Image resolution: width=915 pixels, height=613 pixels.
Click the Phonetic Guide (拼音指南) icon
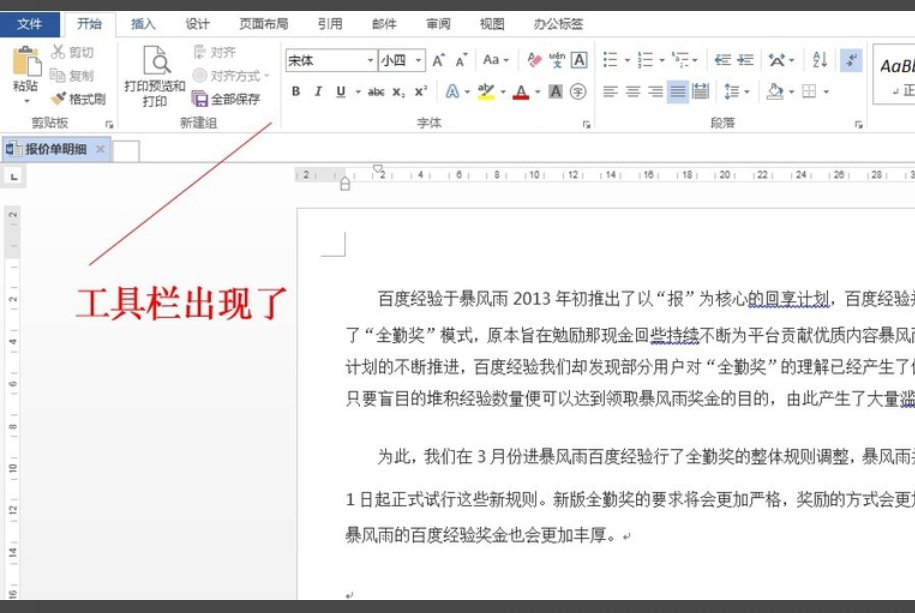point(557,58)
